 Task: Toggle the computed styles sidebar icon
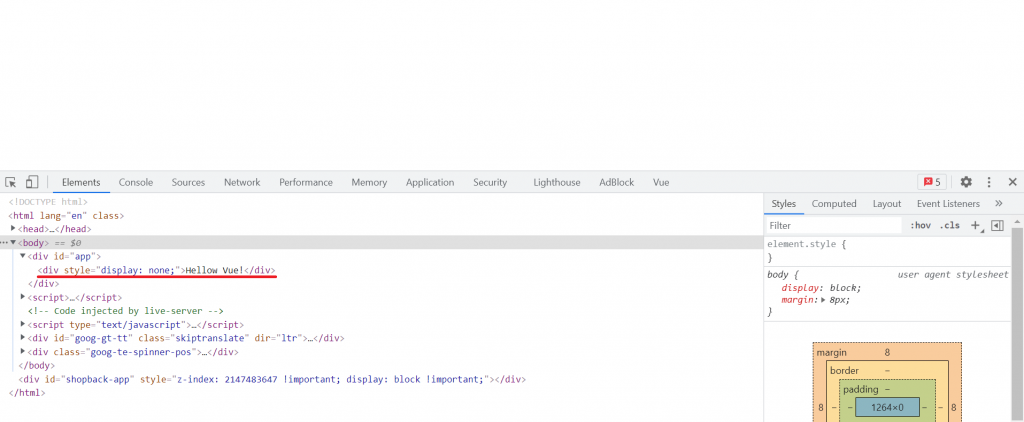point(997,225)
